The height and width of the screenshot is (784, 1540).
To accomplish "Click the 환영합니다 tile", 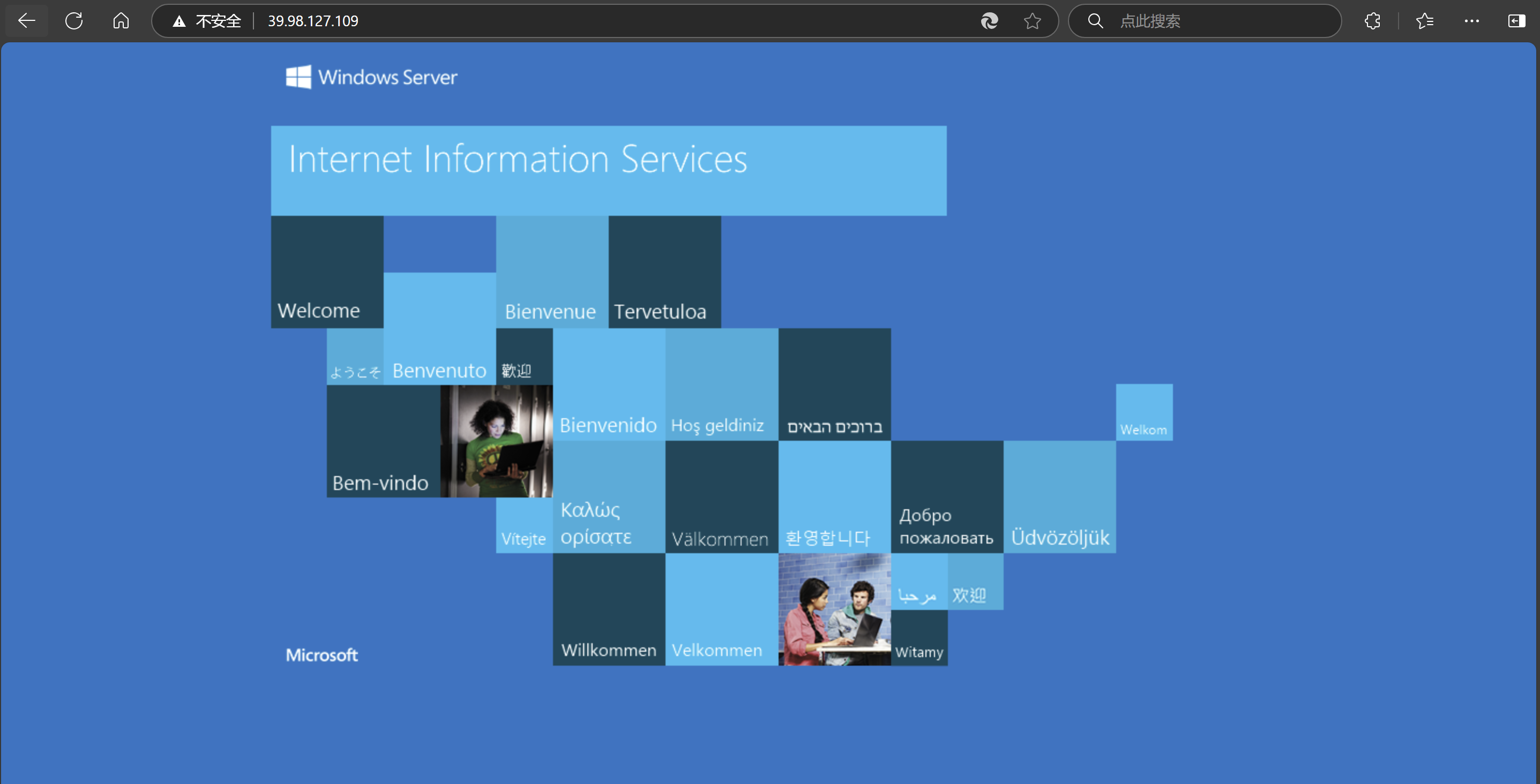I will click(x=834, y=497).
